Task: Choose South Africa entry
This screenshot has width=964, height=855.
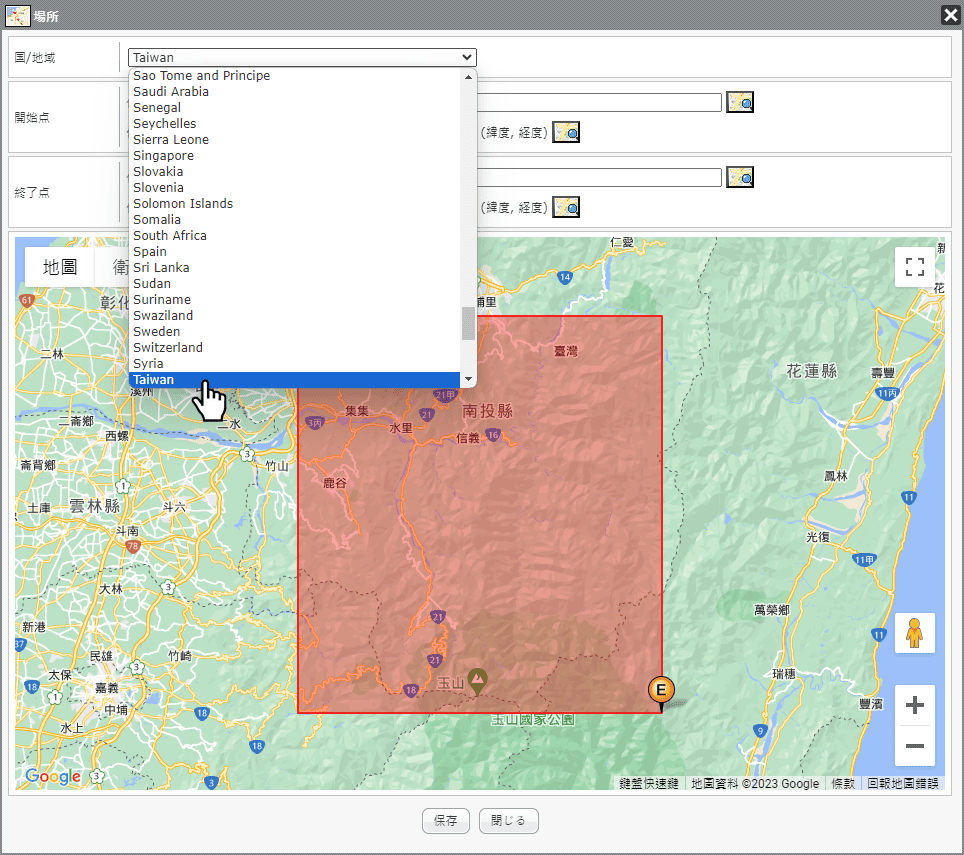Action: pyautogui.click(x=294, y=235)
